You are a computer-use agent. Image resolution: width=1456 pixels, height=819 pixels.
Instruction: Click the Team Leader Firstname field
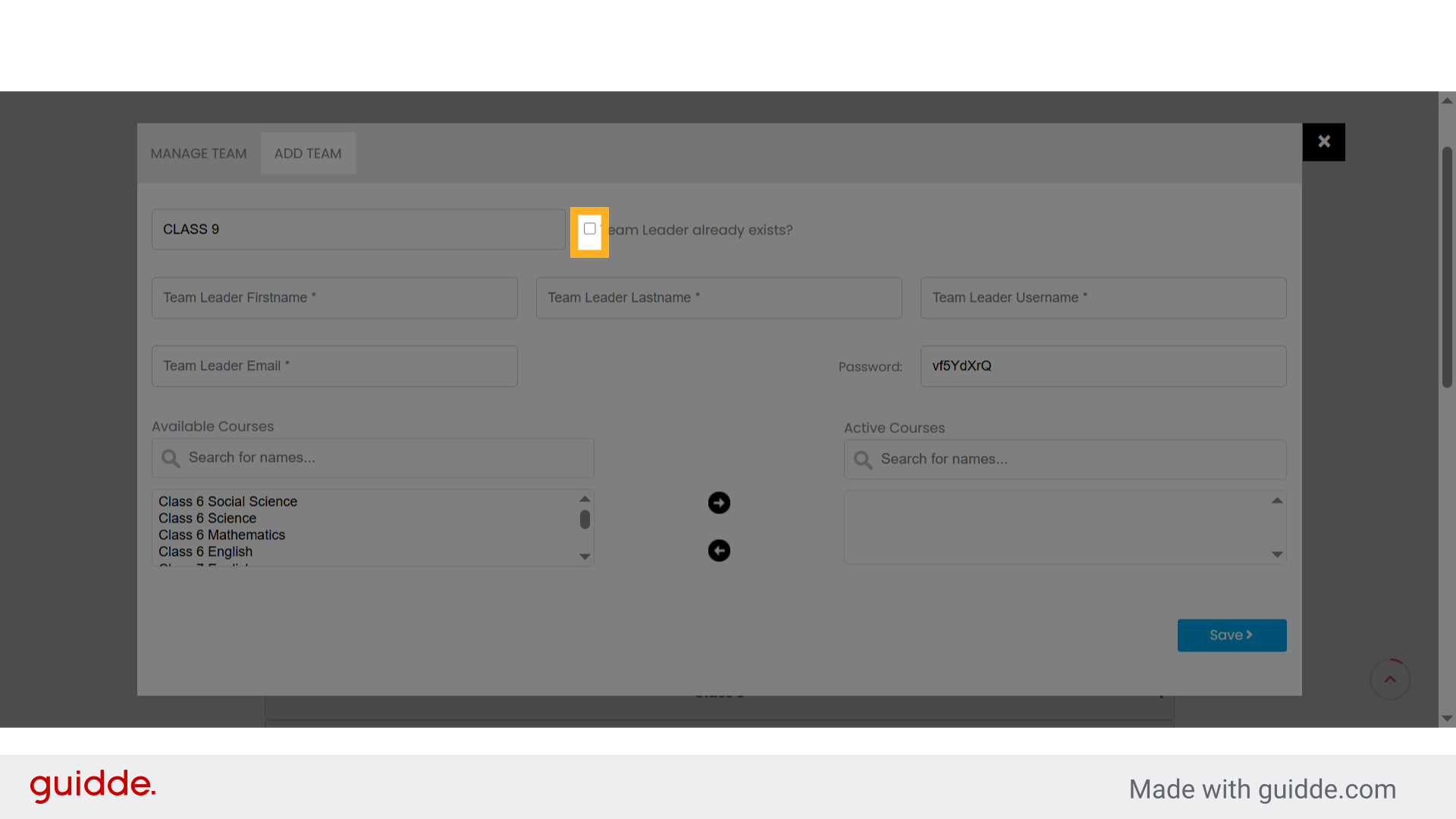click(334, 298)
